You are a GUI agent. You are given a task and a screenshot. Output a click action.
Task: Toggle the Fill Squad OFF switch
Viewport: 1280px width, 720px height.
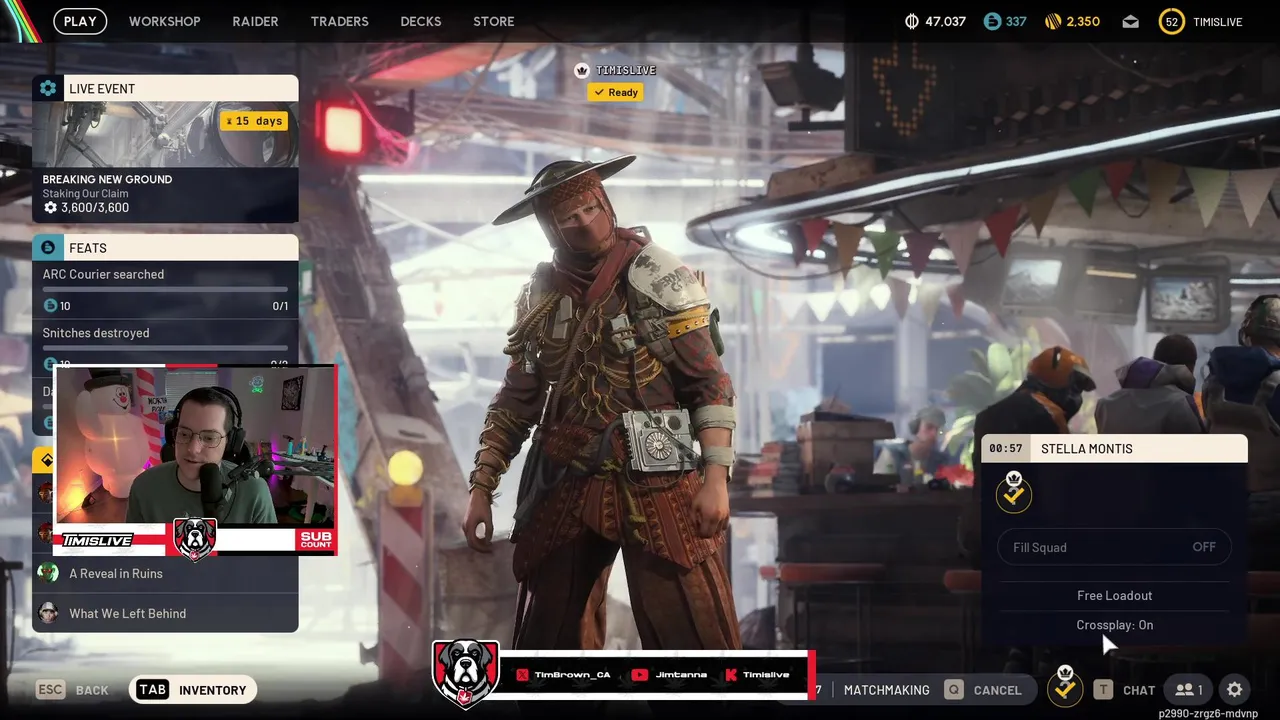coord(1114,547)
